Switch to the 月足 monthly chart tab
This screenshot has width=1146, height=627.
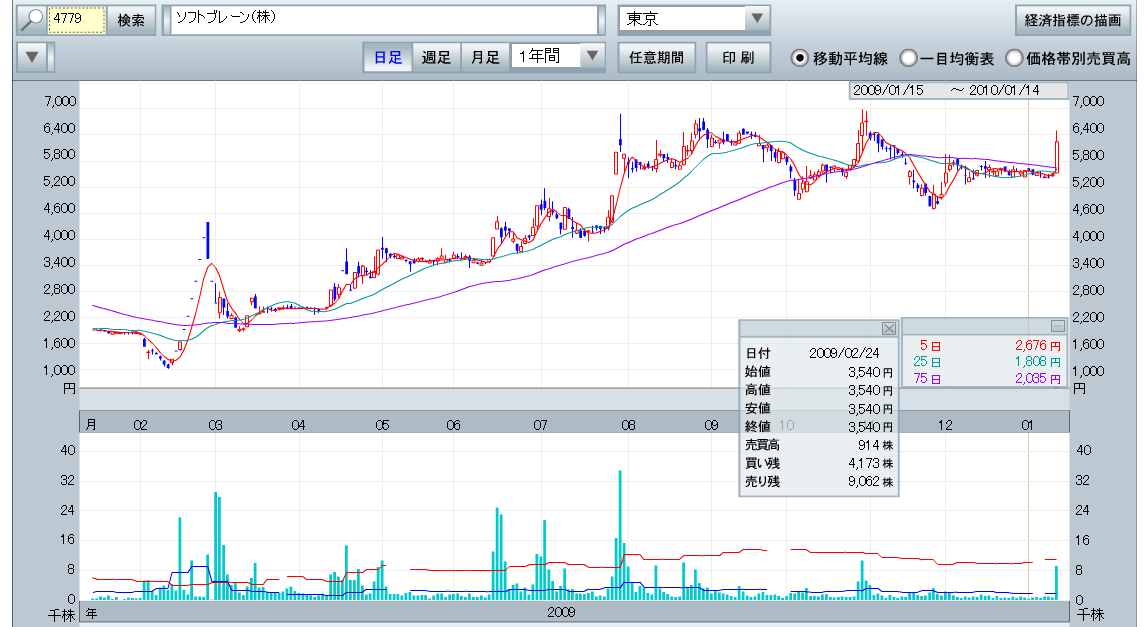click(485, 57)
